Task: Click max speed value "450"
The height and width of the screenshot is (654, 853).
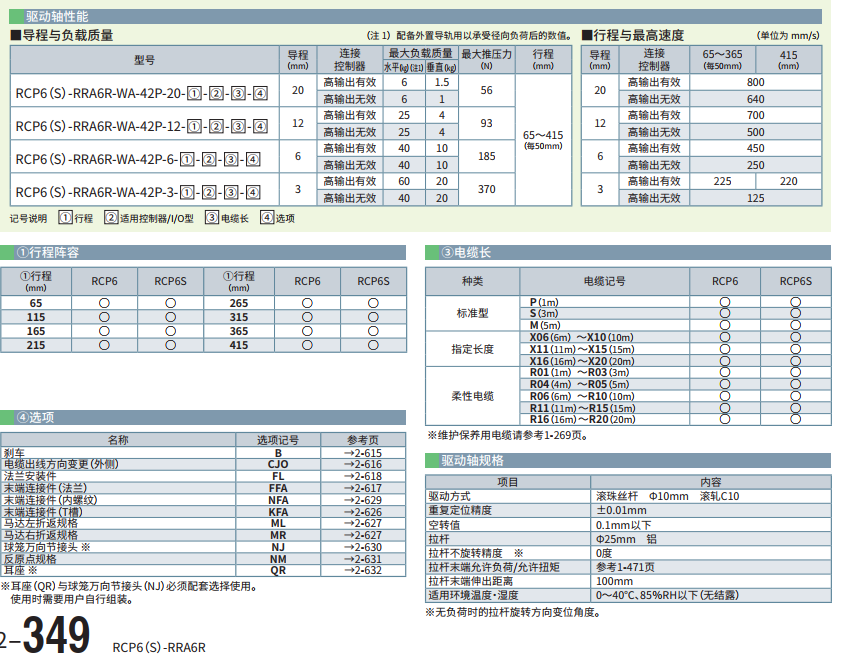Action: click(x=756, y=149)
